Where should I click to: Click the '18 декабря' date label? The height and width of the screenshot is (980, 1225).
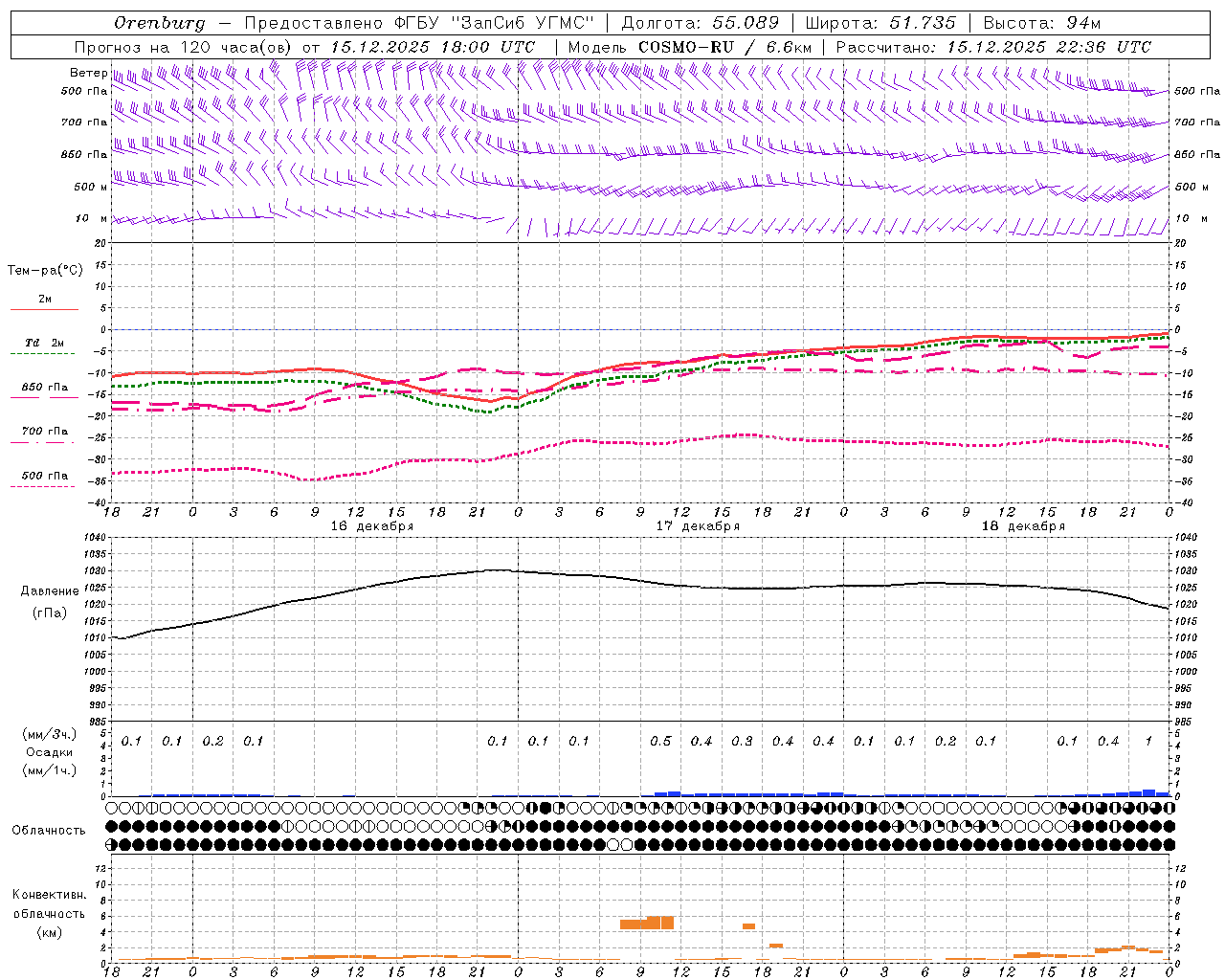1023,526
